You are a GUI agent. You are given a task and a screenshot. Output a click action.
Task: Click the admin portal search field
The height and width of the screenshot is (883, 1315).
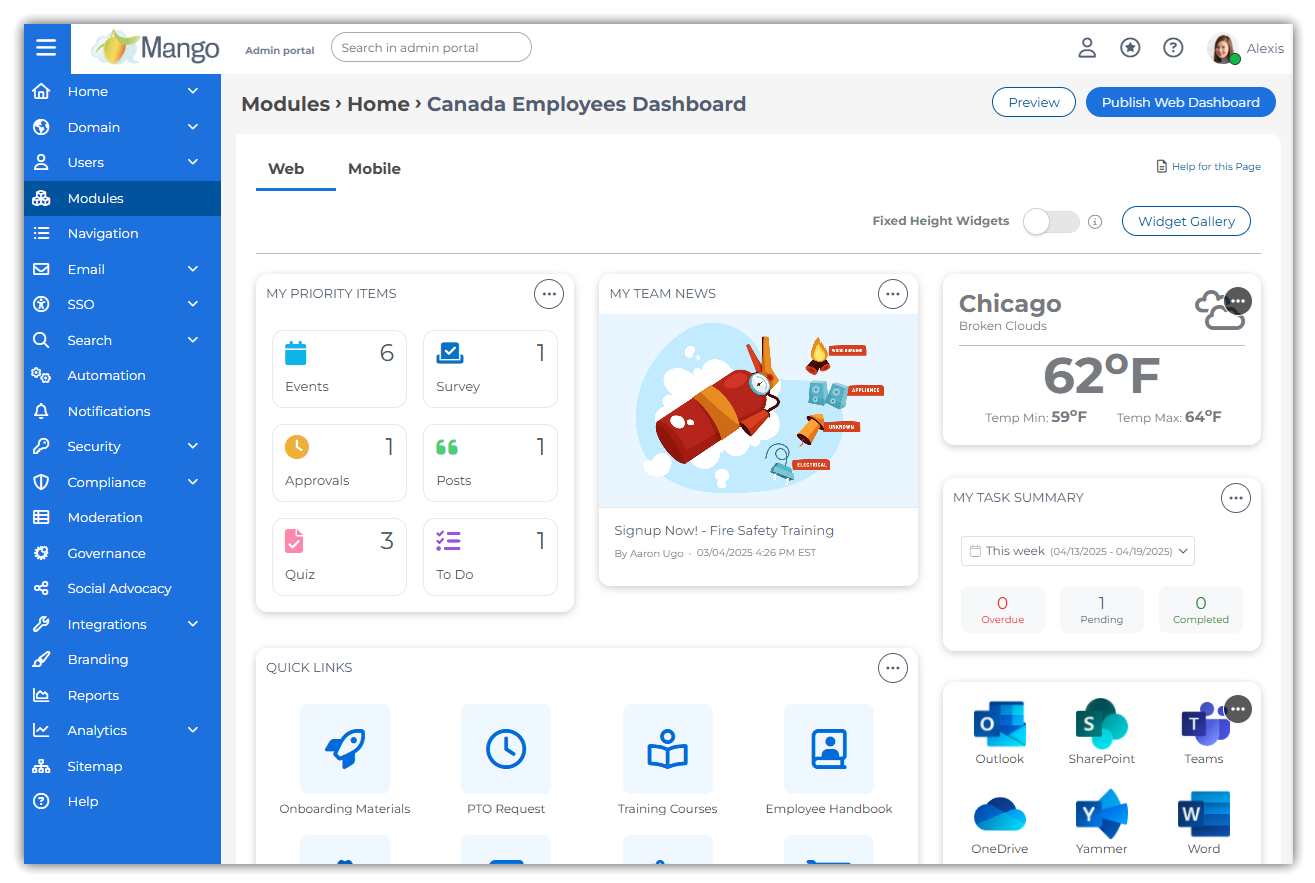(x=430, y=47)
